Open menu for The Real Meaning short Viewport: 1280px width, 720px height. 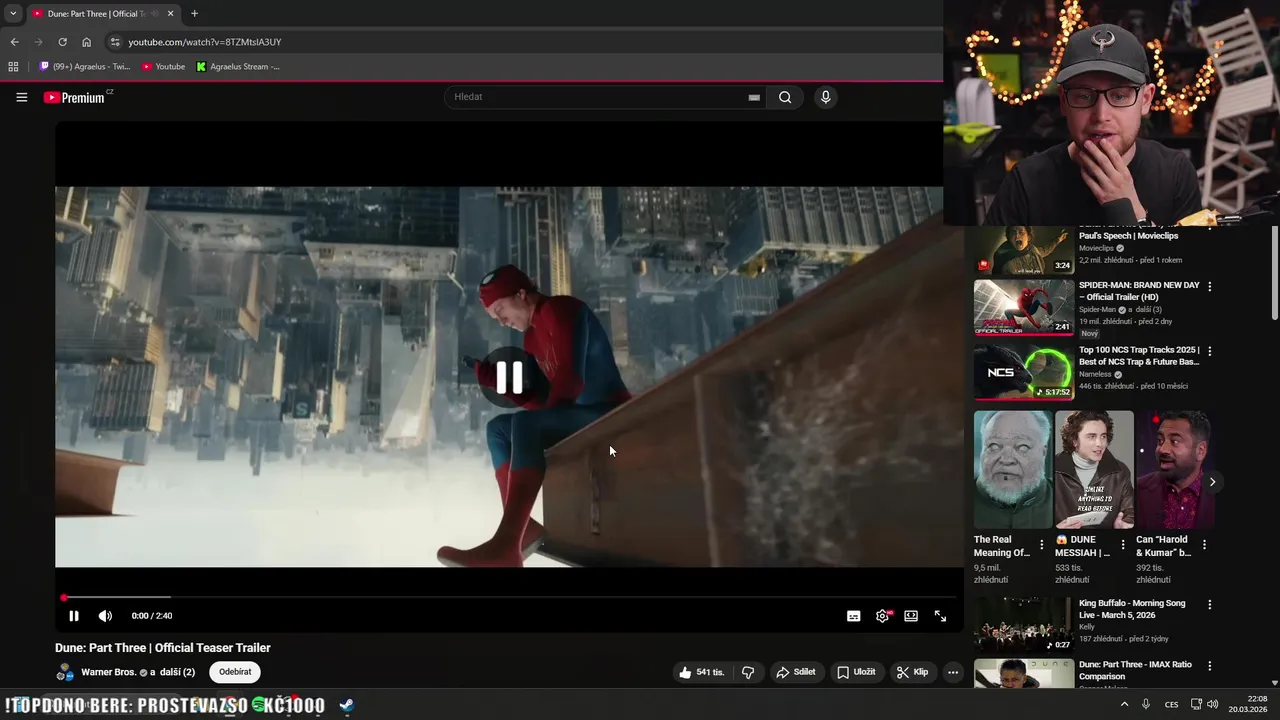tap(1042, 545)
